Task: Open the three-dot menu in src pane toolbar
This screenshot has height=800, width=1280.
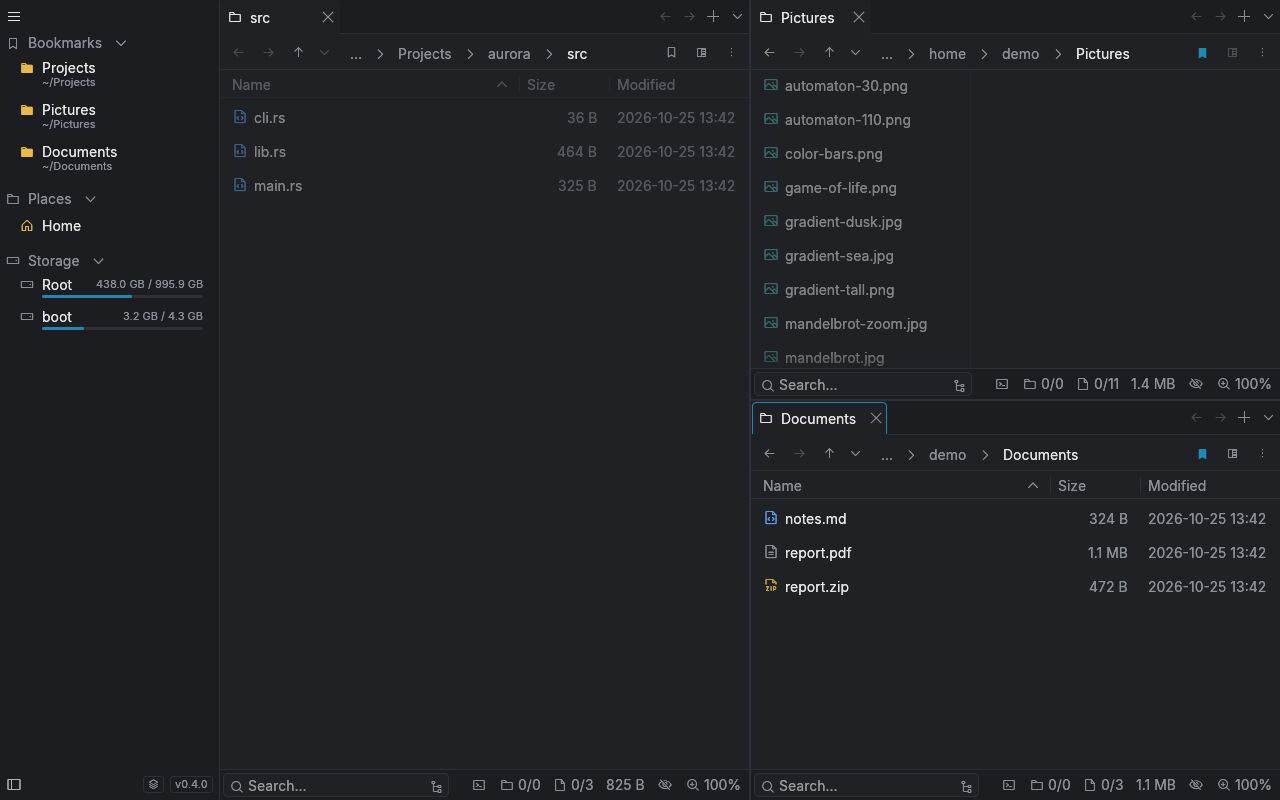Action: click(x=731, y=53)
